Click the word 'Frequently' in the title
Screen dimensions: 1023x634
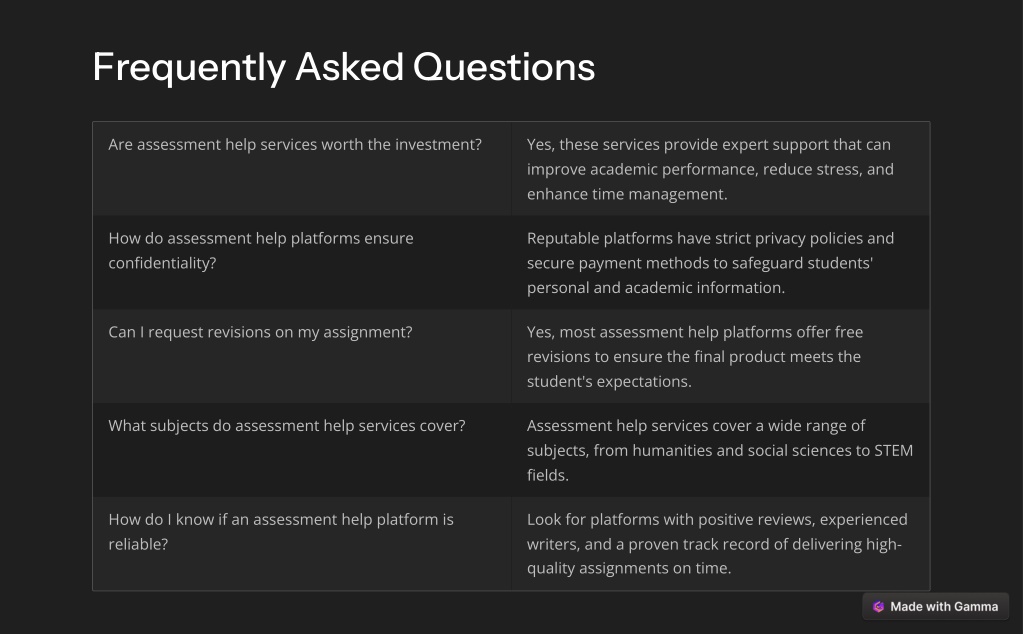coord(189,68)
